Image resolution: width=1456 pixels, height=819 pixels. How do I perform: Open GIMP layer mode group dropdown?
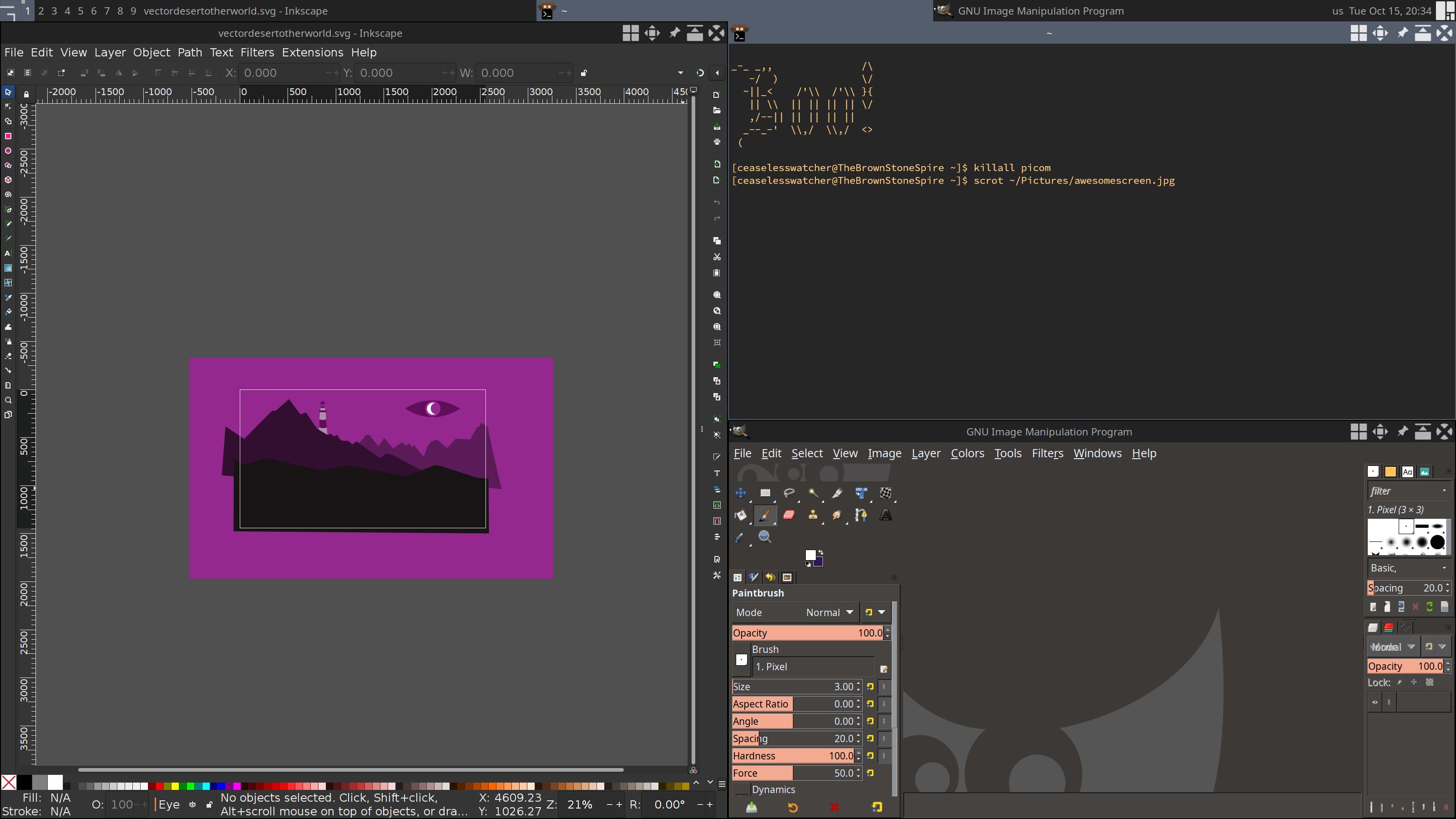1436,647
